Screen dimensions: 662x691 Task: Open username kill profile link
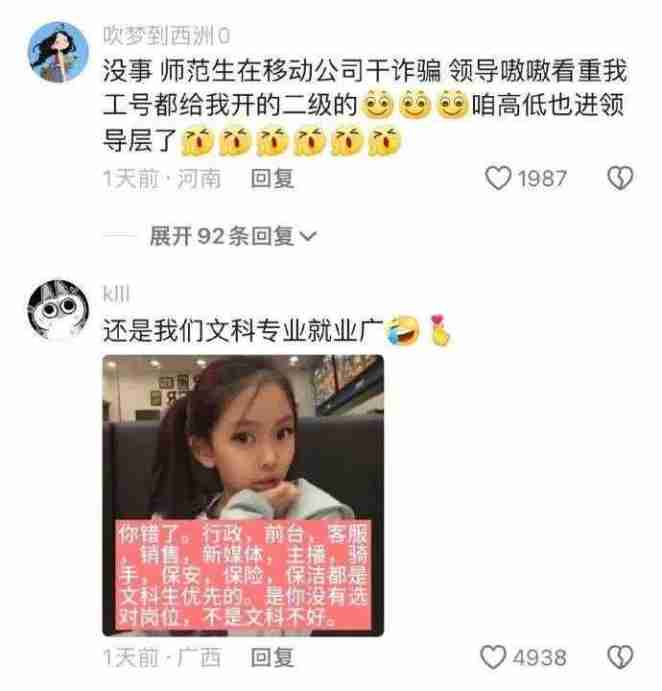pos(116,293)
